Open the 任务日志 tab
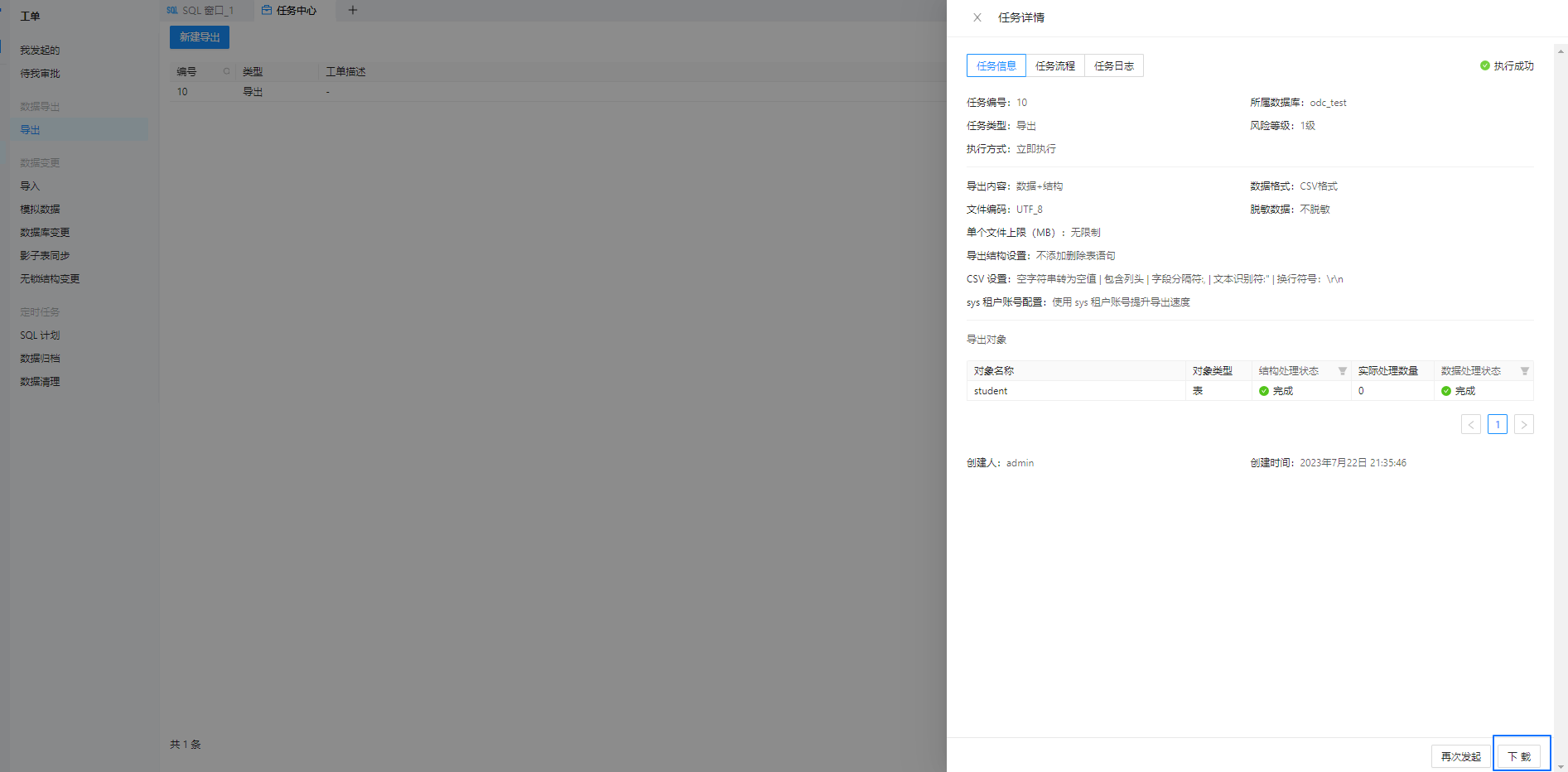This screenshot has height=772, width=1568. (1114, 65)
